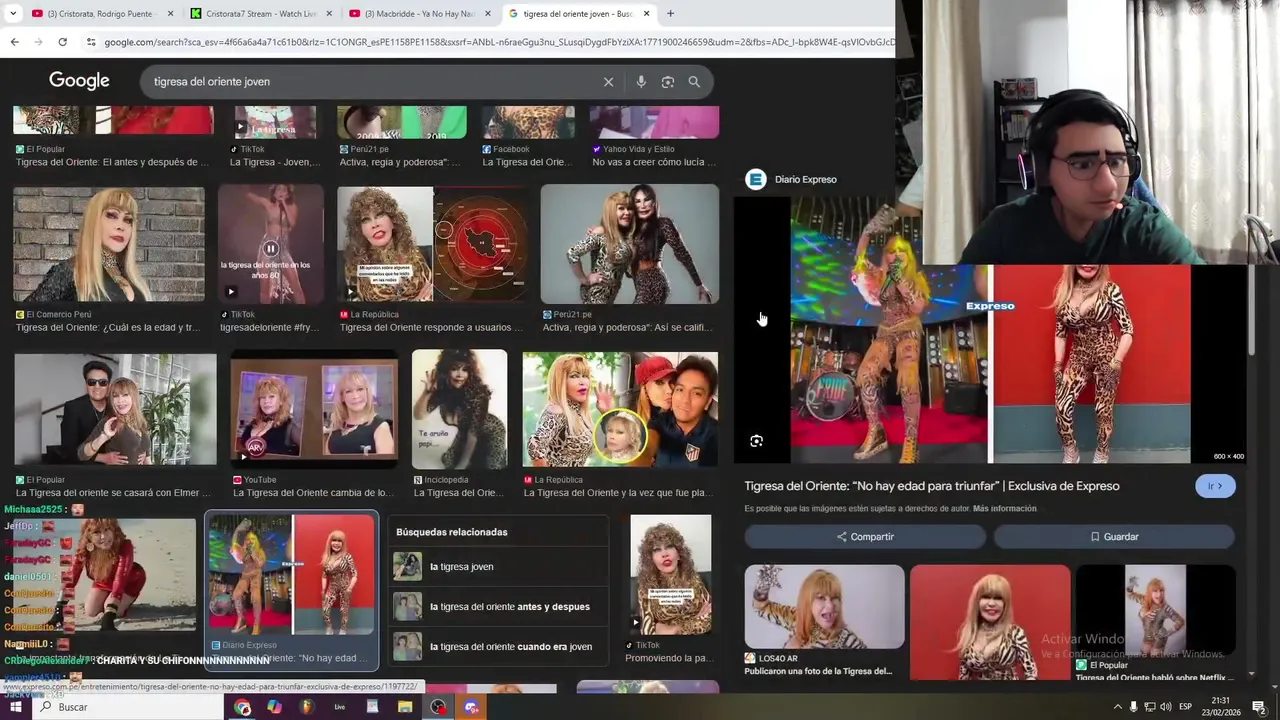Open TikTok Promoviendo la pa... thumbnail
This screenshot has width=1280, height=720.
tap(670, 575)
